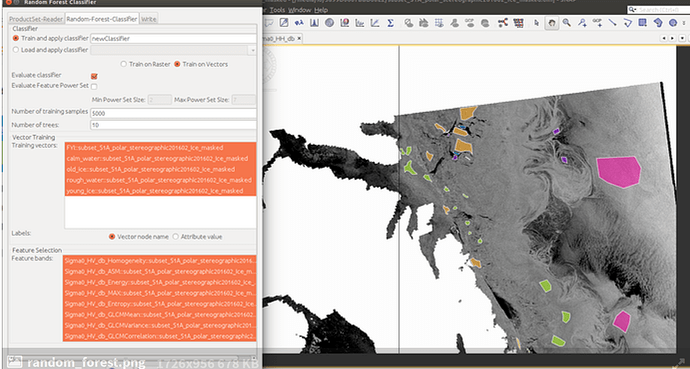The width and height of the screenshot is (690, 369).
Task: Select the rough_water training vector
Action: [160, 180]
